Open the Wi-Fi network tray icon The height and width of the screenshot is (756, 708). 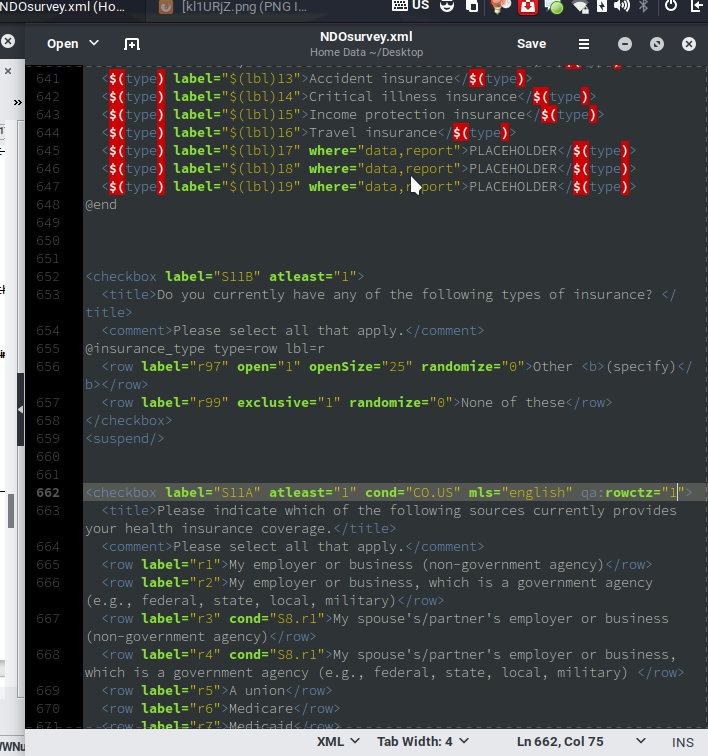coord(580,6)
